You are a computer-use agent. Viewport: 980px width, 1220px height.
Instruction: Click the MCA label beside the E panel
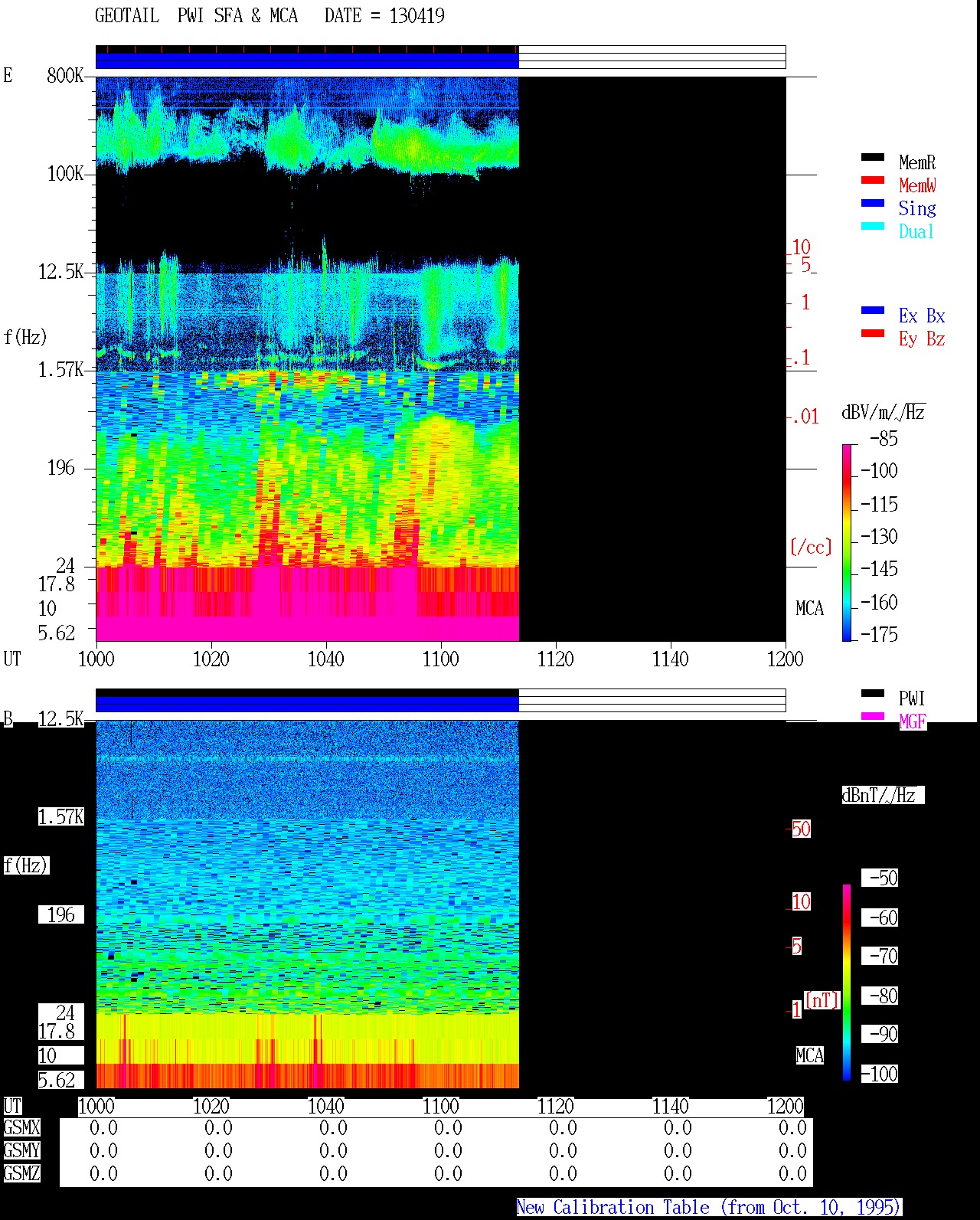[809, 608]
